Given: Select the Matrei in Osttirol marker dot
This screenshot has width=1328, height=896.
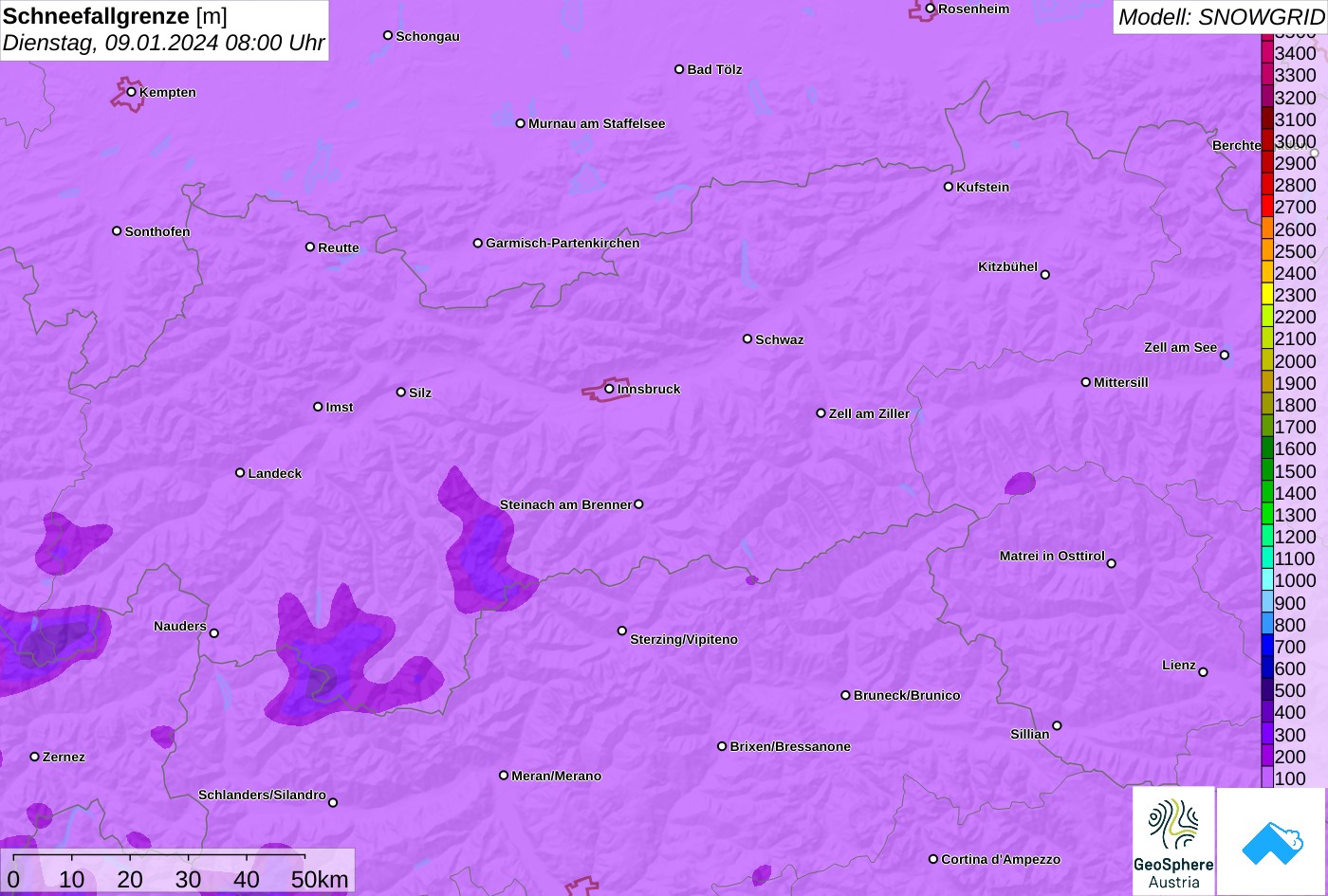Looking at the screenshot, I should click(1112, 563).
